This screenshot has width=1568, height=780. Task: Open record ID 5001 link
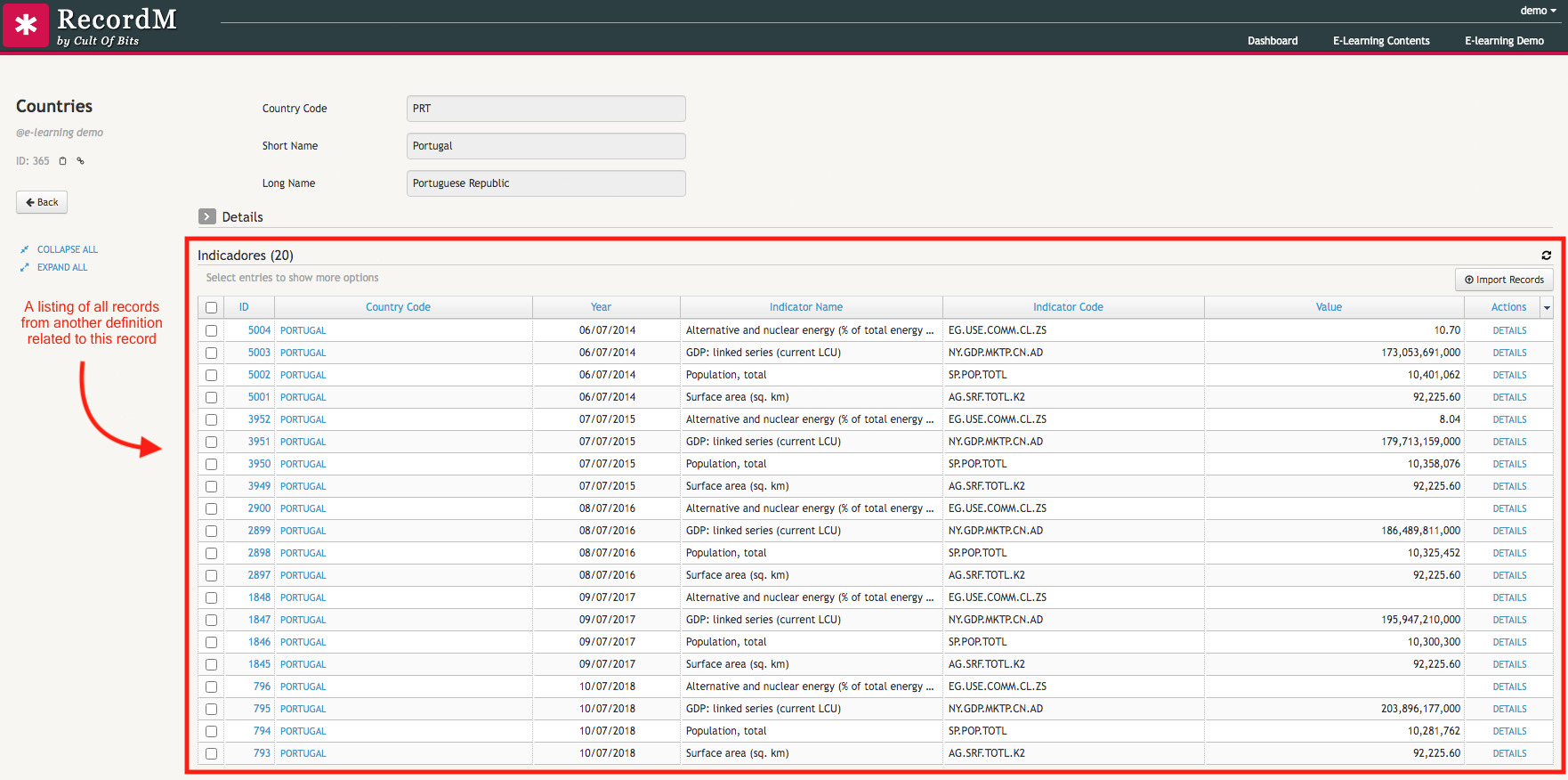click(259, 397)
